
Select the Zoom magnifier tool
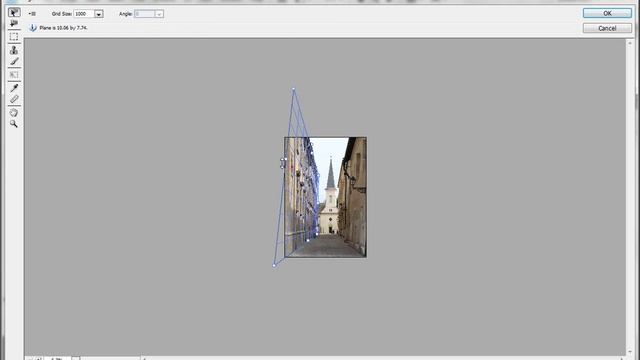click(14, 124)
